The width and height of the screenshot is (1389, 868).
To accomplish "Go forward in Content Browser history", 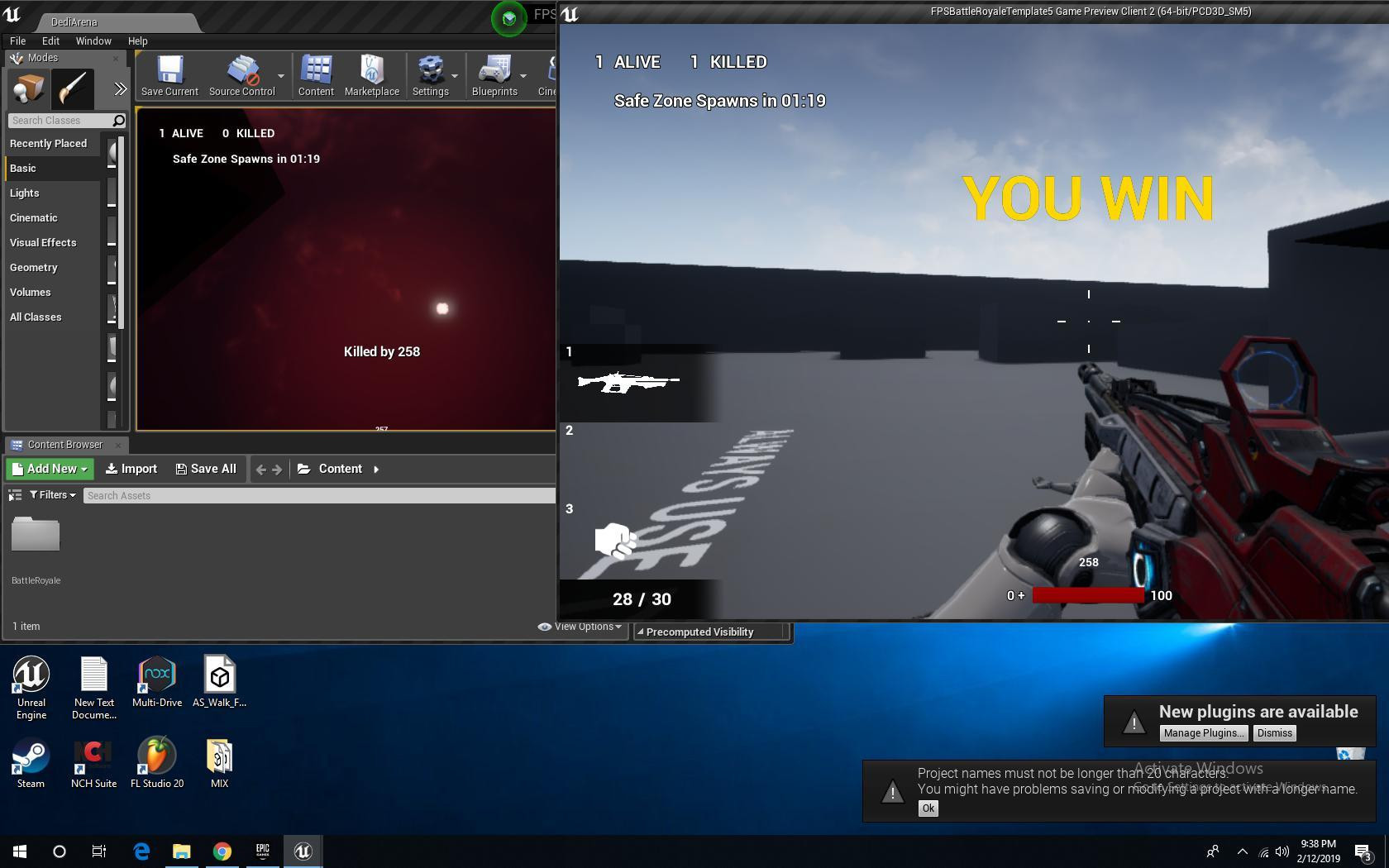I will 277,470.
